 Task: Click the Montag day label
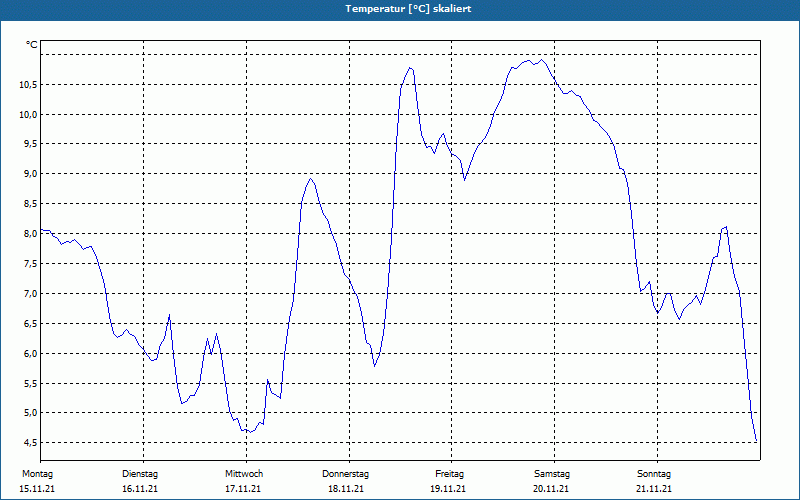point(37,474)
